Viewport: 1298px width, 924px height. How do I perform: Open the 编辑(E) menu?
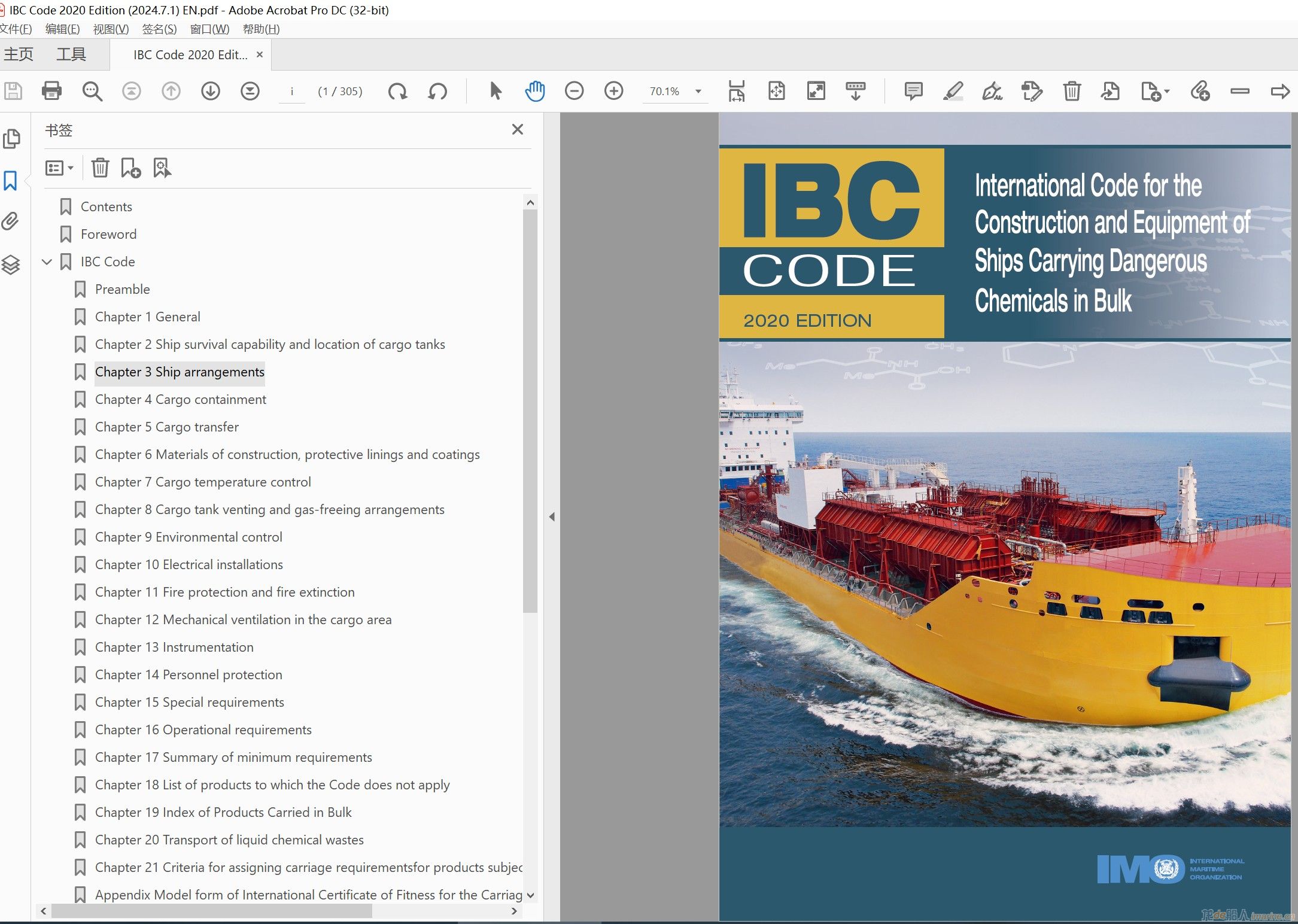[x=62, y=29]
